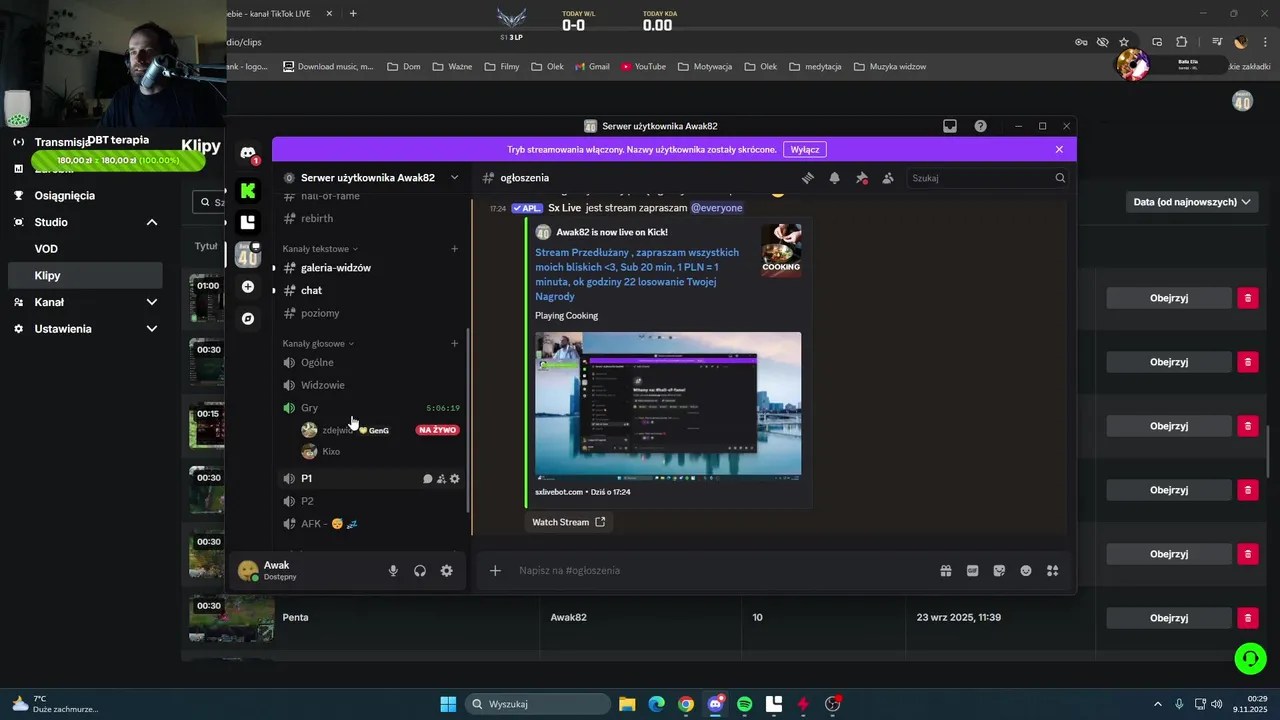Toggle member list icon in header
The width and height of the screenshot is (1280, 720).
pyautogui.click(x=888, y=178)
